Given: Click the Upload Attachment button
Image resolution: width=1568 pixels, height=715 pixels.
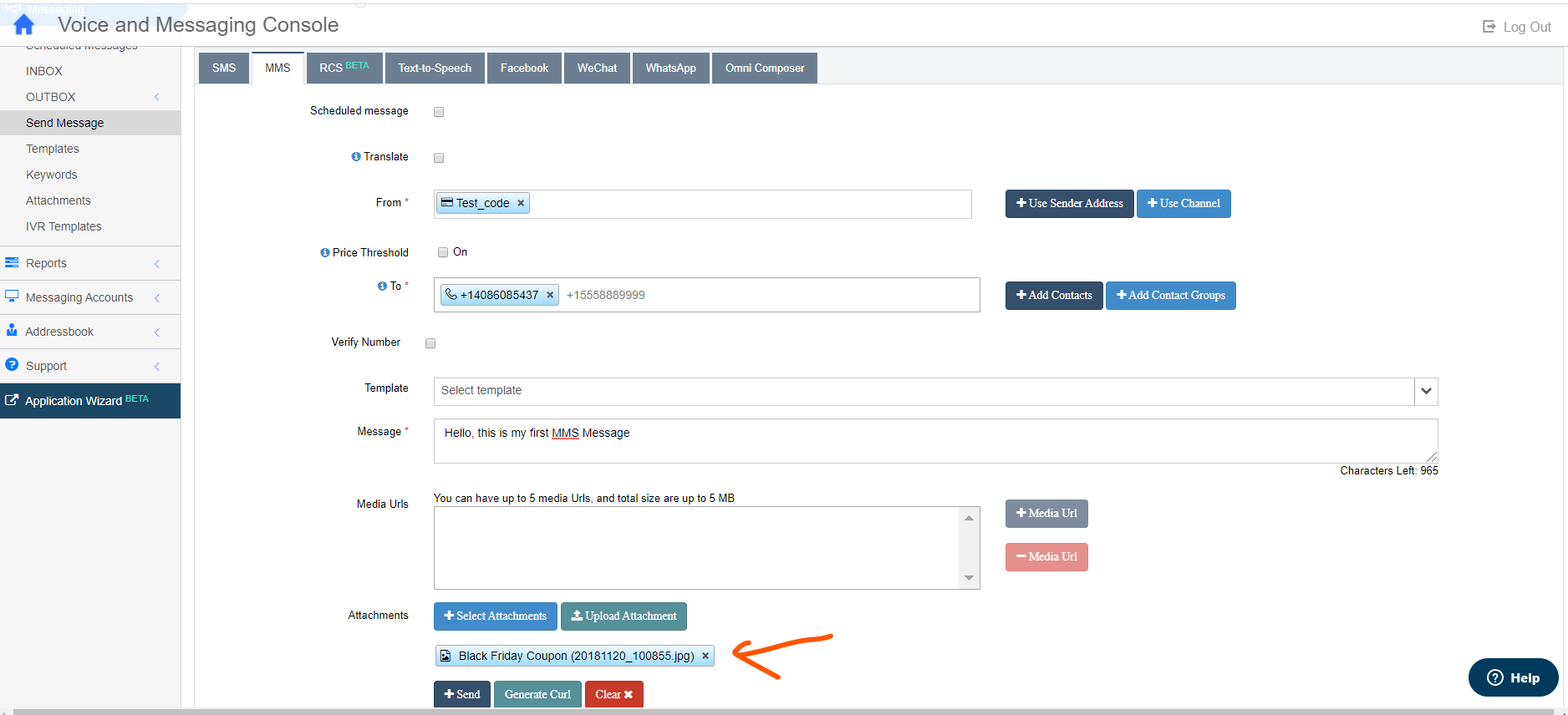Looking at the screenshot, I should coord(624,616).
